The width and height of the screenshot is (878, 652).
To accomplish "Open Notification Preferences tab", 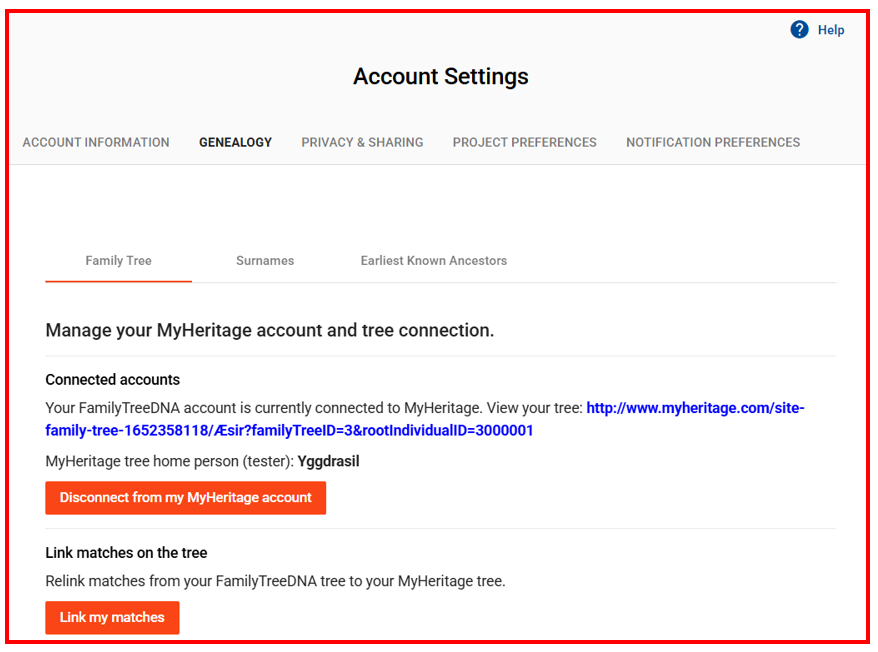I will pos(713,142).
